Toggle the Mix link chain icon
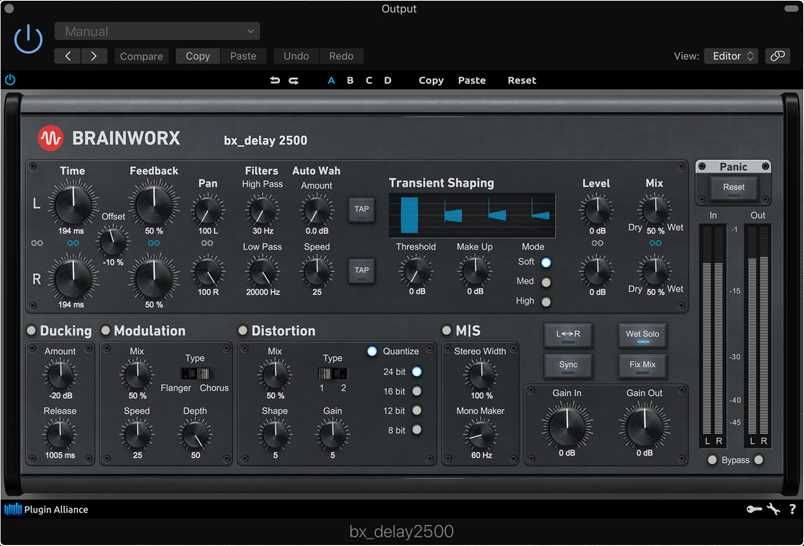The height and width of the screenshot is (546, 804). click(655, 243)
